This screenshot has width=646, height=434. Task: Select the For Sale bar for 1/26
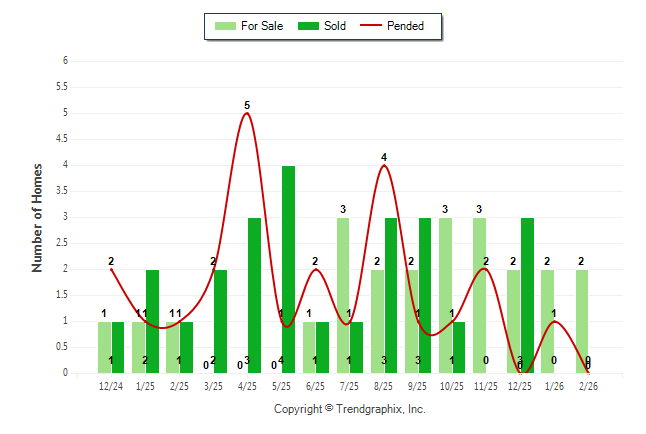(x=548, y=321)
